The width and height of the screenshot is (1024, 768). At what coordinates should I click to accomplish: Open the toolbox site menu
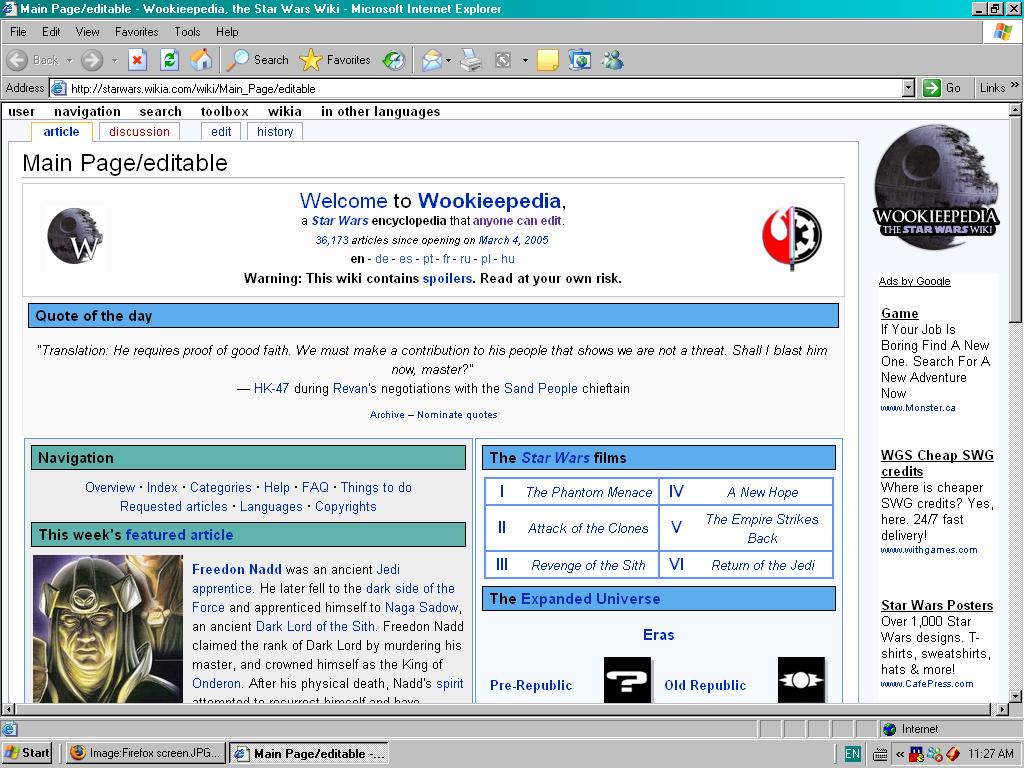pos(225,112)
